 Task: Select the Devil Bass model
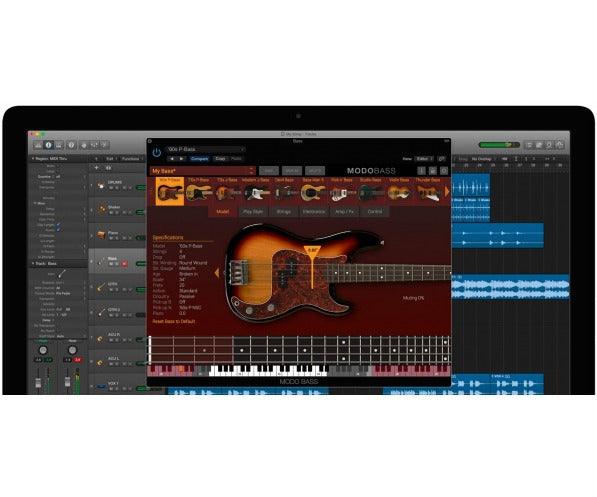coord(284,192)
